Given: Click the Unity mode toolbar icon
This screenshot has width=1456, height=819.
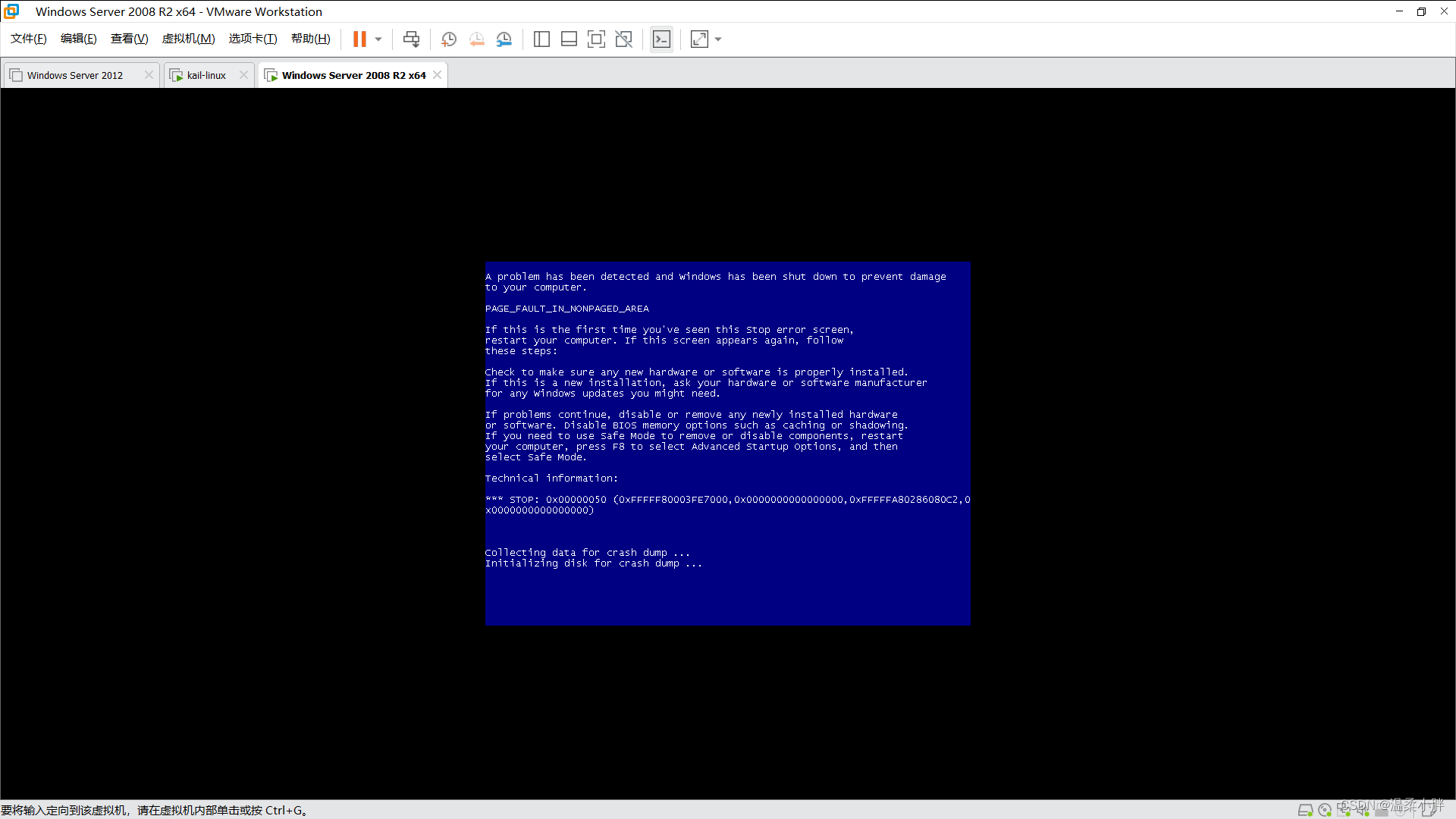Looking at the screenshot, I should (x=623, y=39).
